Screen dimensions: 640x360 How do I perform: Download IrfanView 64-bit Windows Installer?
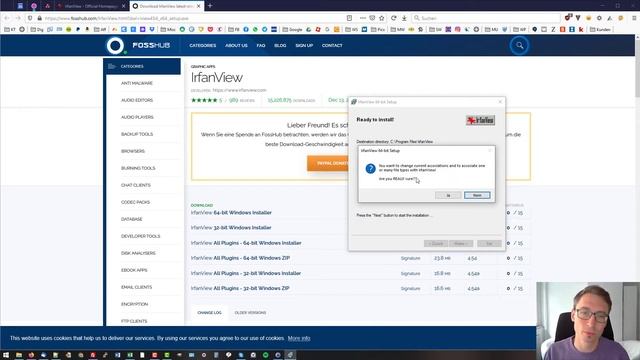pos(231,213)
